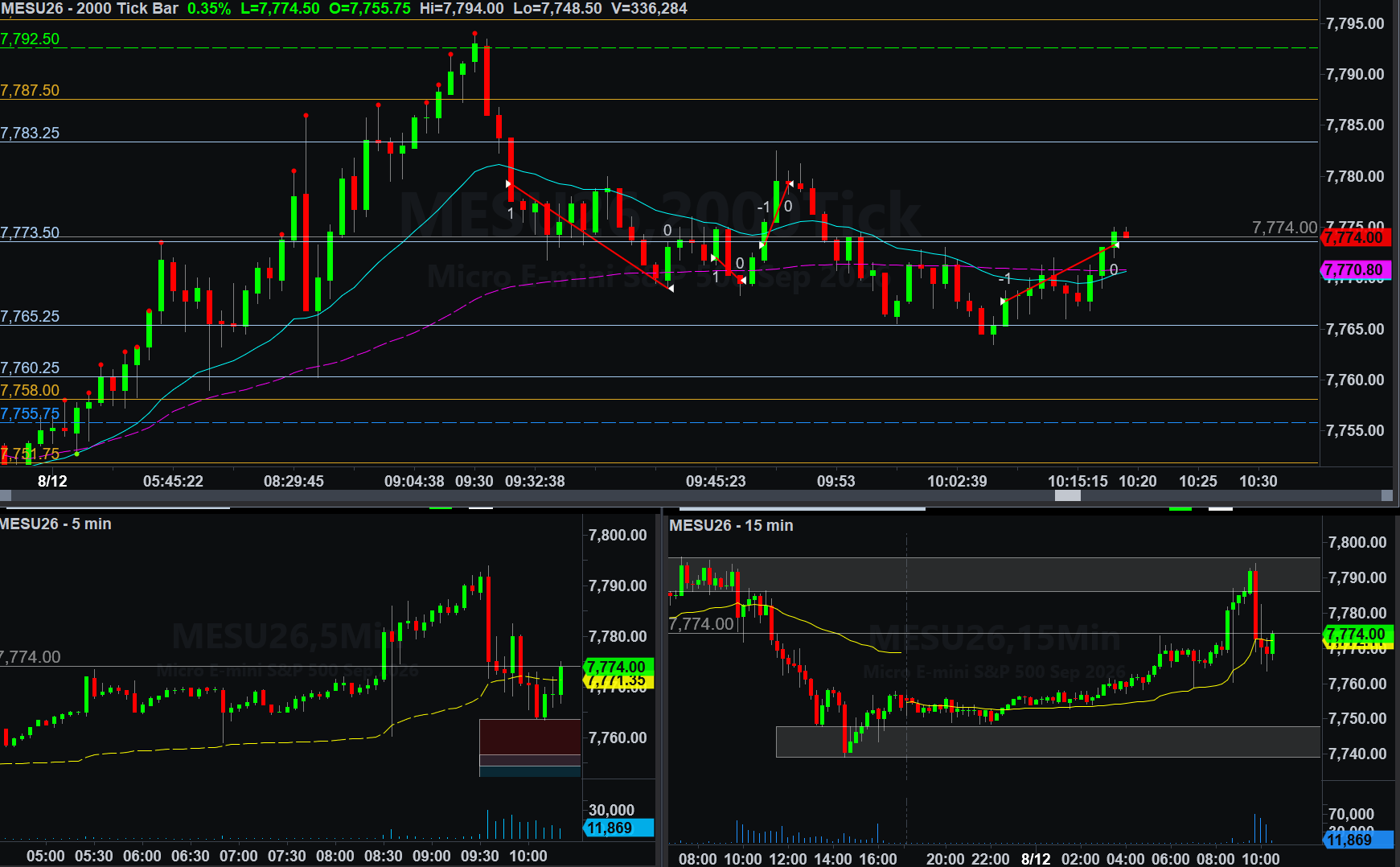
Task: Select the 7,783.25 level label
Action: pos(30,134)
